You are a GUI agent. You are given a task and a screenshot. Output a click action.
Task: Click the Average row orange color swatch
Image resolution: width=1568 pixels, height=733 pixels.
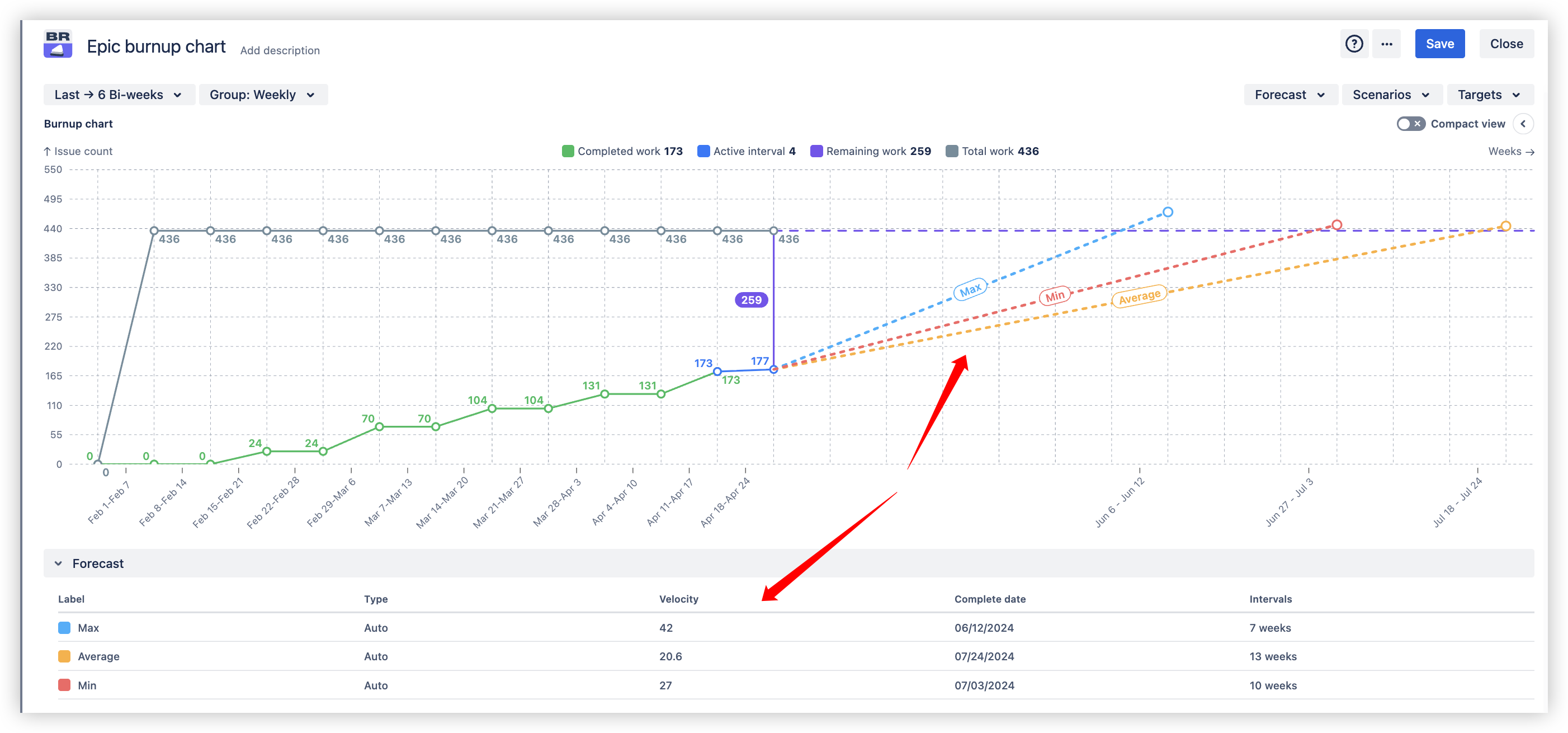click(64, 656)
